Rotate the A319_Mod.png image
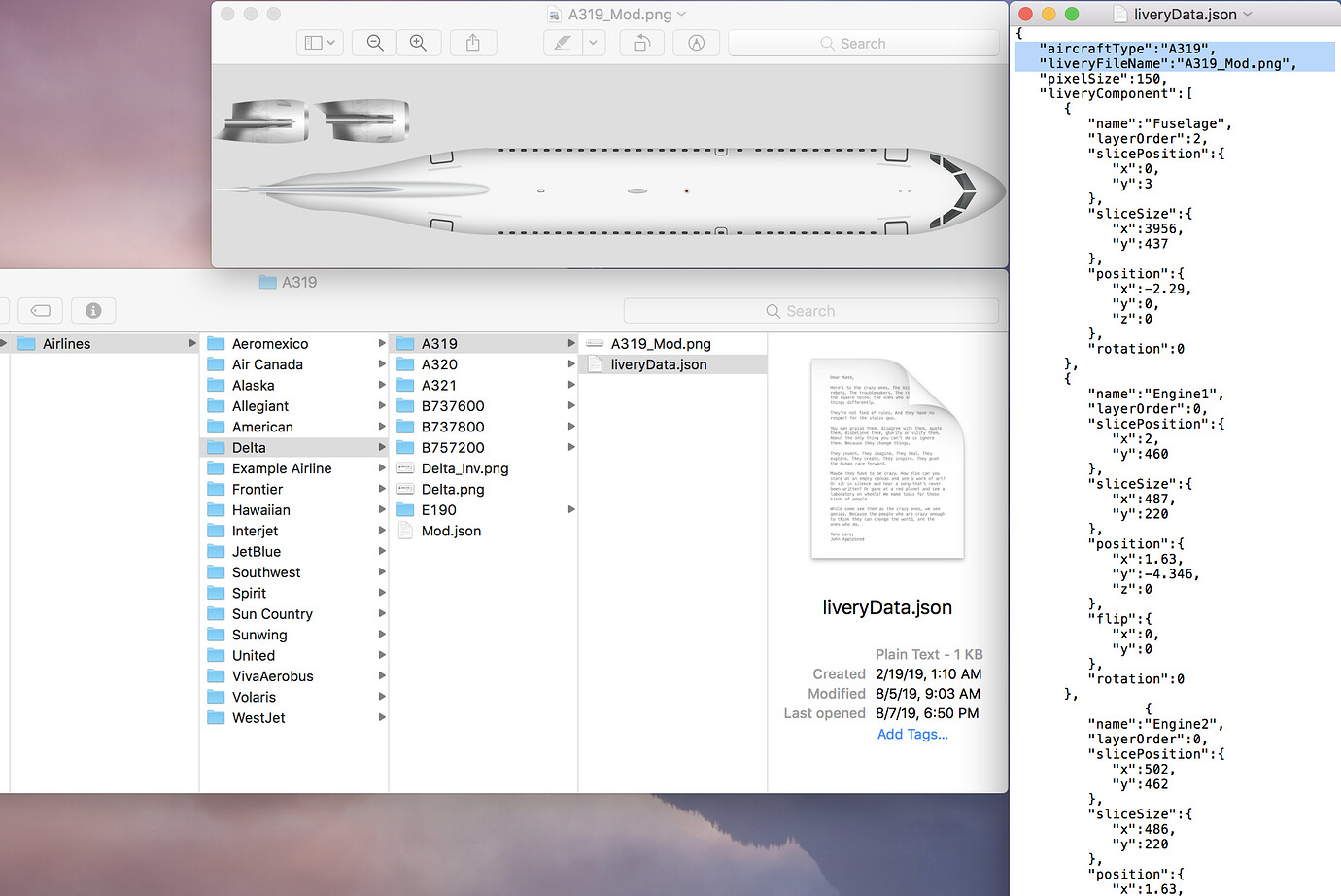This screenshot has height=896, width=1341. pos(641,43)
